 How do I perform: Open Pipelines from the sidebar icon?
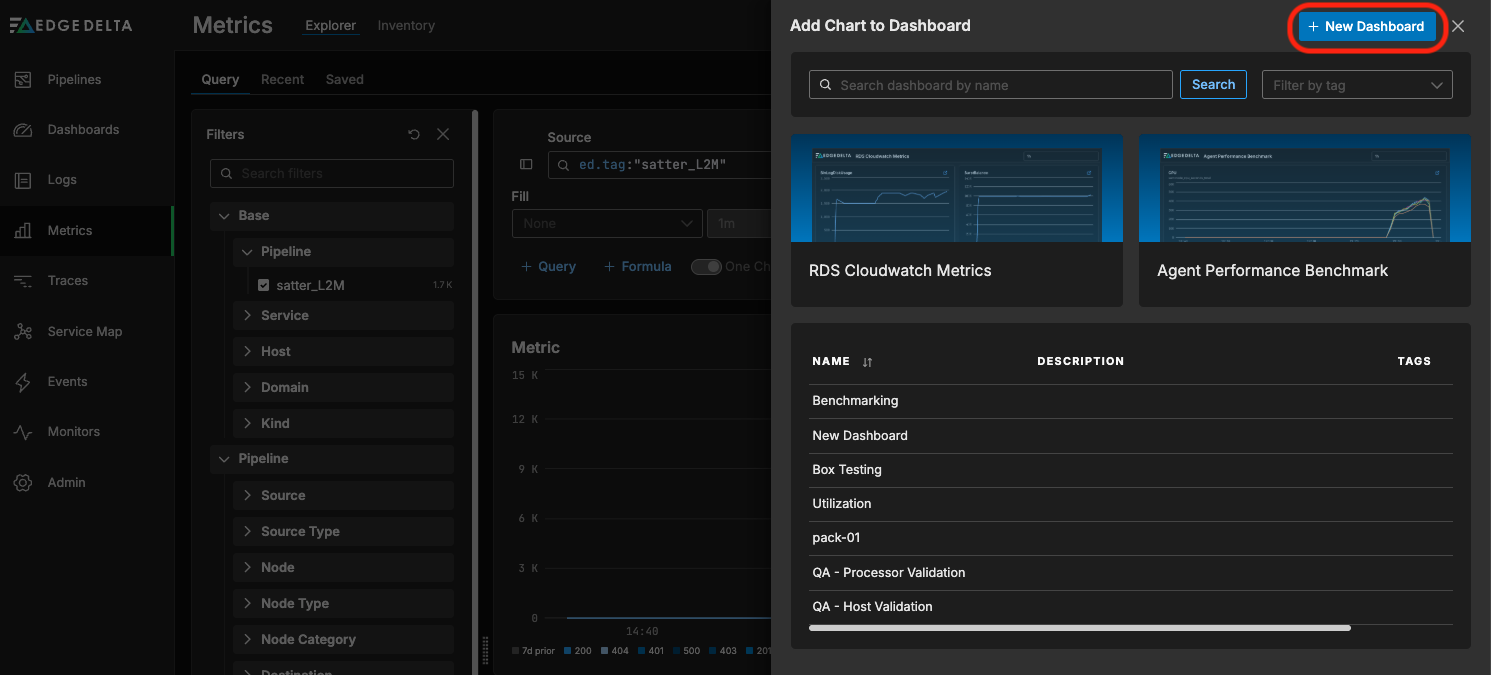tap(23, 80)
